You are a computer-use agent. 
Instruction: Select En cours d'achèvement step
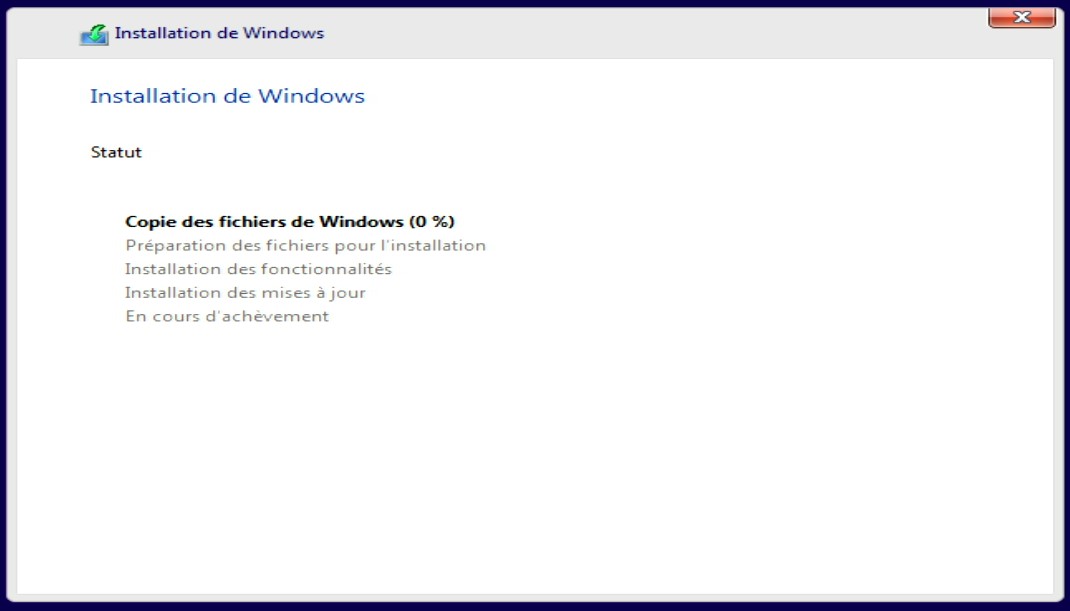[227, 315]
